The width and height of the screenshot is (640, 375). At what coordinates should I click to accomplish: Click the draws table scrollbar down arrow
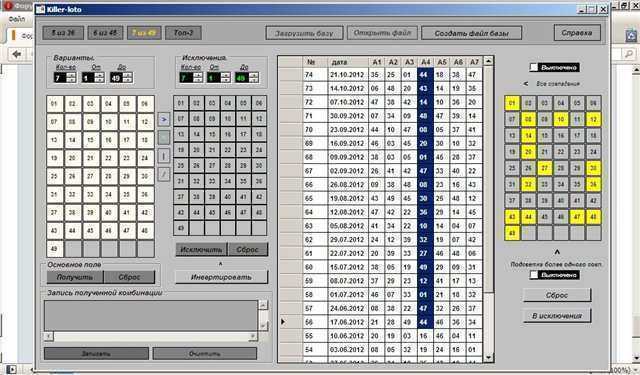tap(488, 358)
